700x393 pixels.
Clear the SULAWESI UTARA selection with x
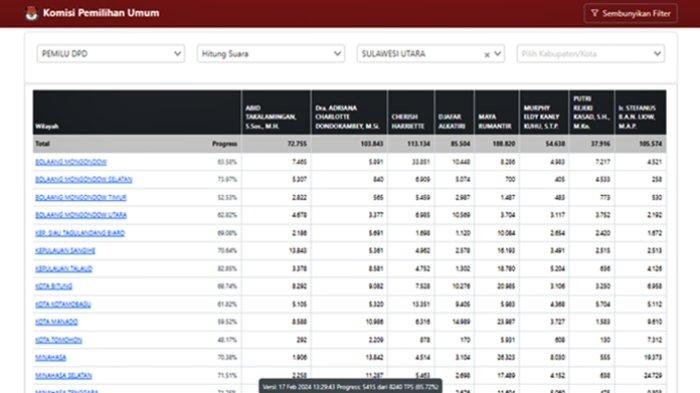(487, 54)
